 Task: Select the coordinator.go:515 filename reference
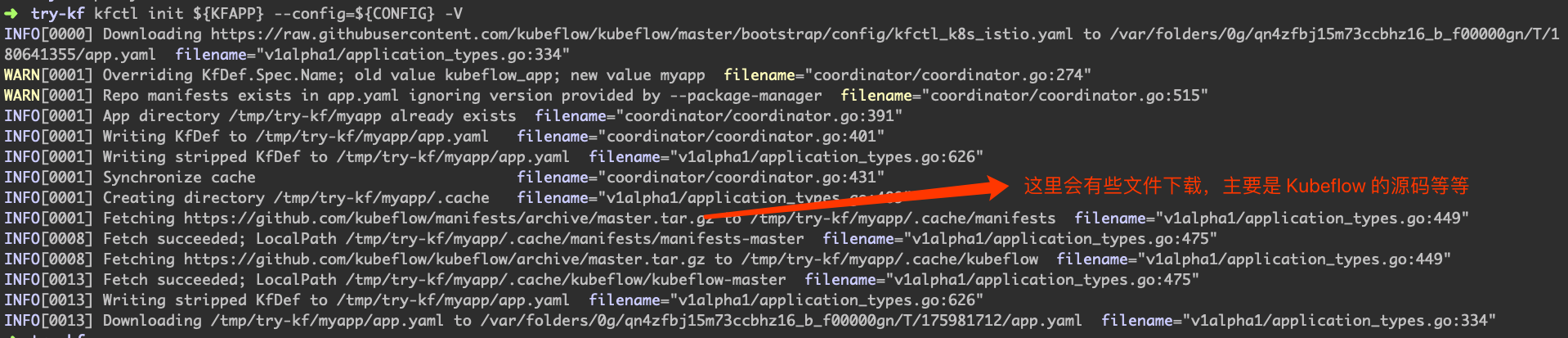pos(1068,96)
